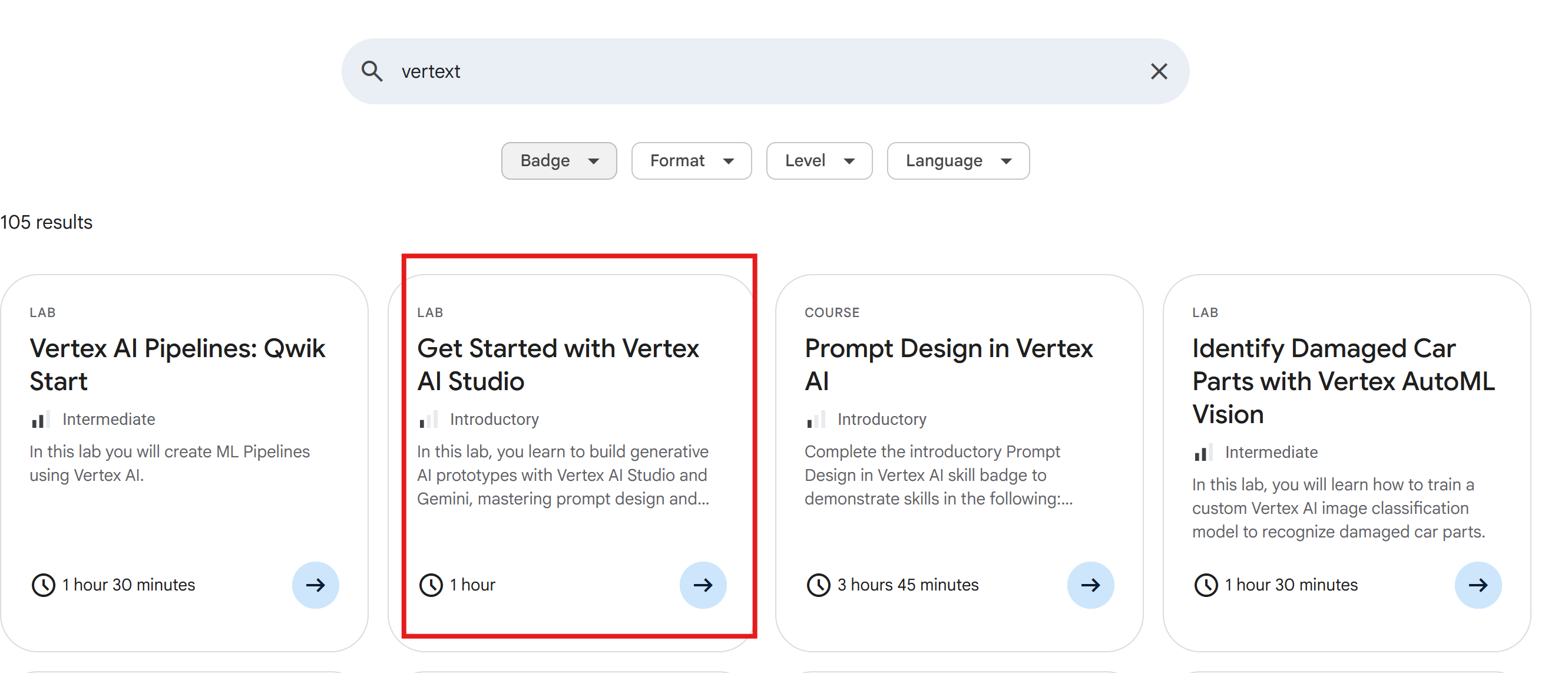Click description about building generative AI prototypes
This screenshot has height=673, width=1568.
[x=563, y=474]
